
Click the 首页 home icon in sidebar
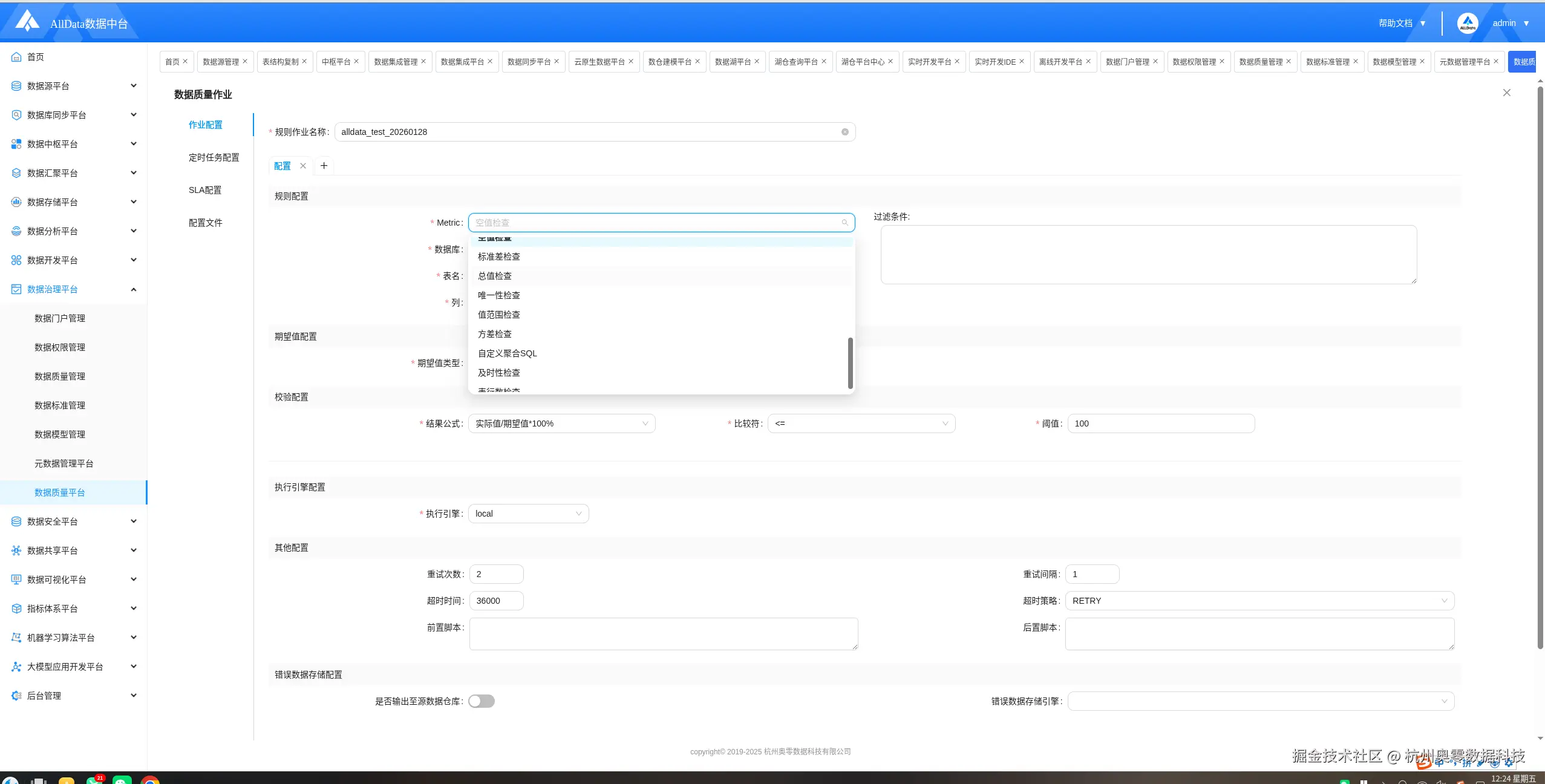[x=16, y=57]
